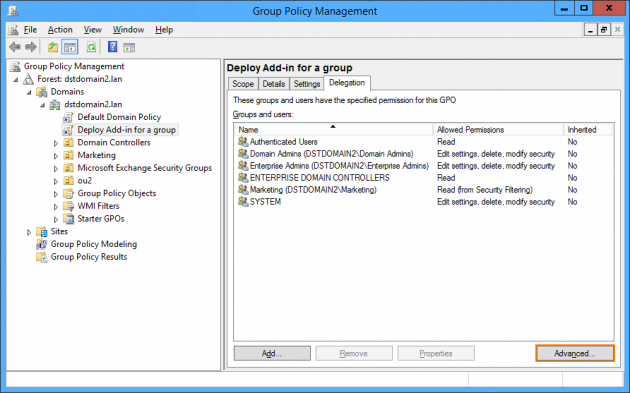
Task: Toggle Show/Hide Console Tree toolbar icon
Action: tap(70, 47)
